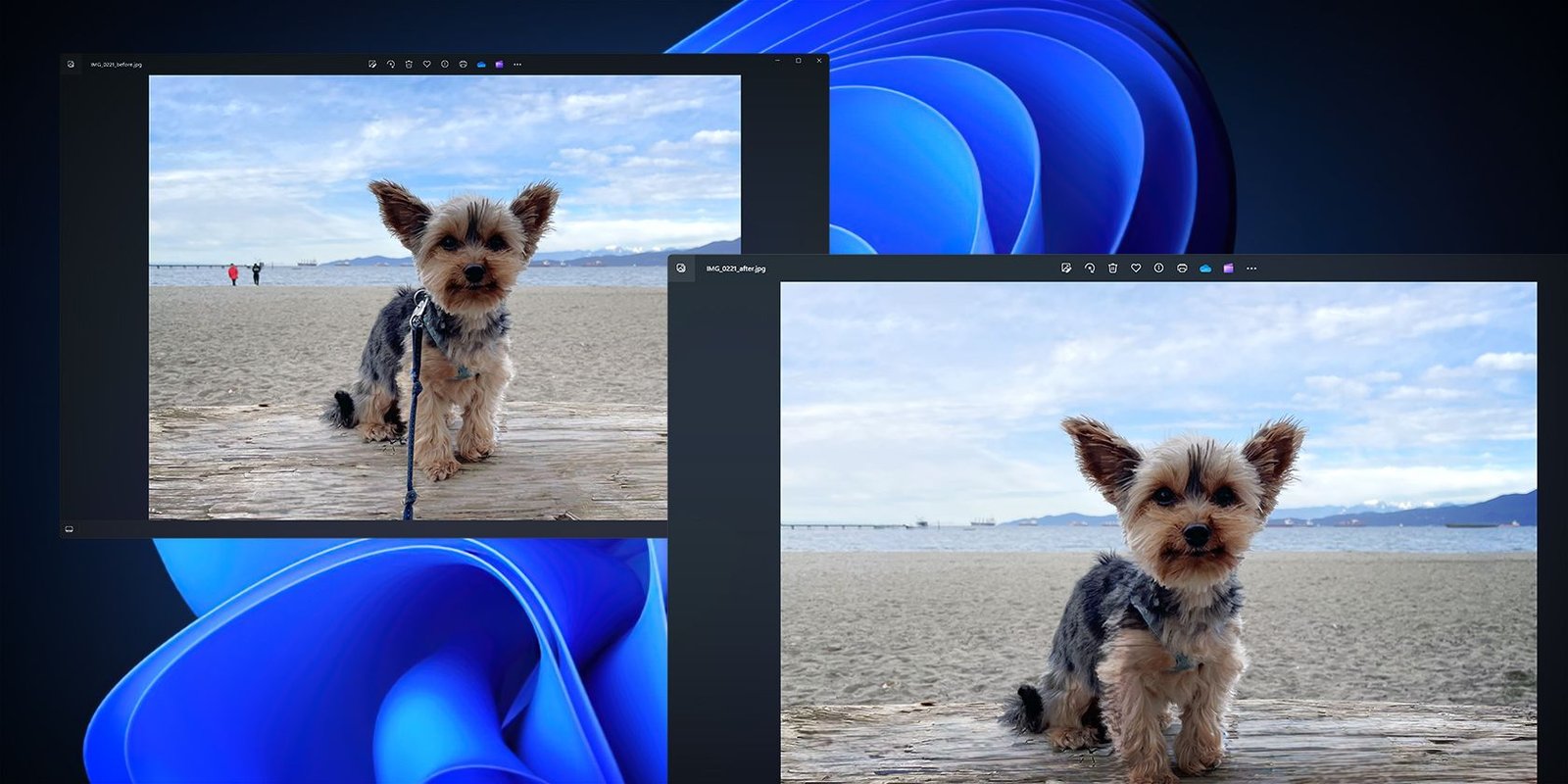Open See more menu in the before.jpg window
1568x784 pixels.
coord(517,65)
